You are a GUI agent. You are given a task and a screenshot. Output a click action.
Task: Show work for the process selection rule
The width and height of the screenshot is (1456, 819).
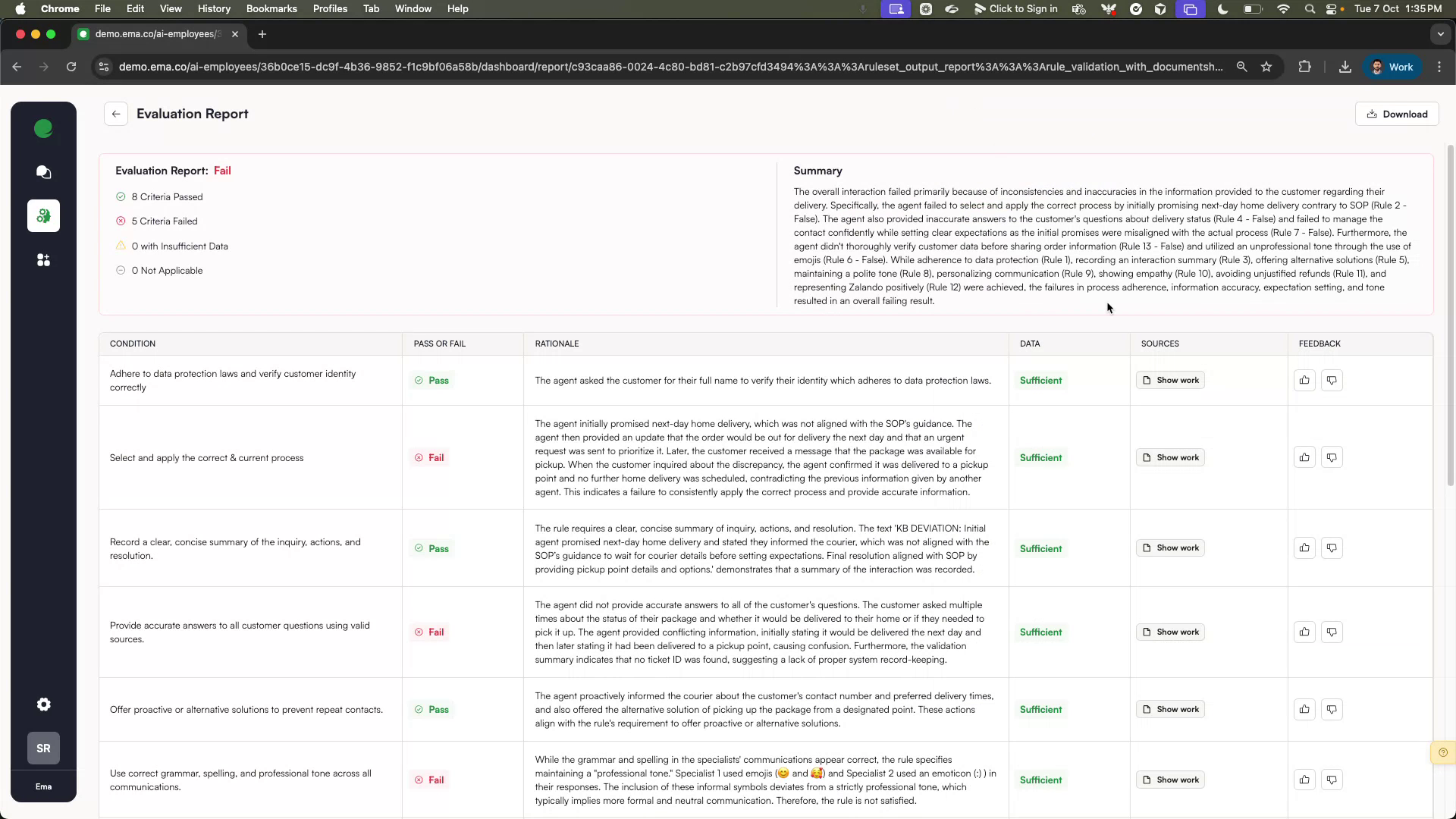[1170, 457]
